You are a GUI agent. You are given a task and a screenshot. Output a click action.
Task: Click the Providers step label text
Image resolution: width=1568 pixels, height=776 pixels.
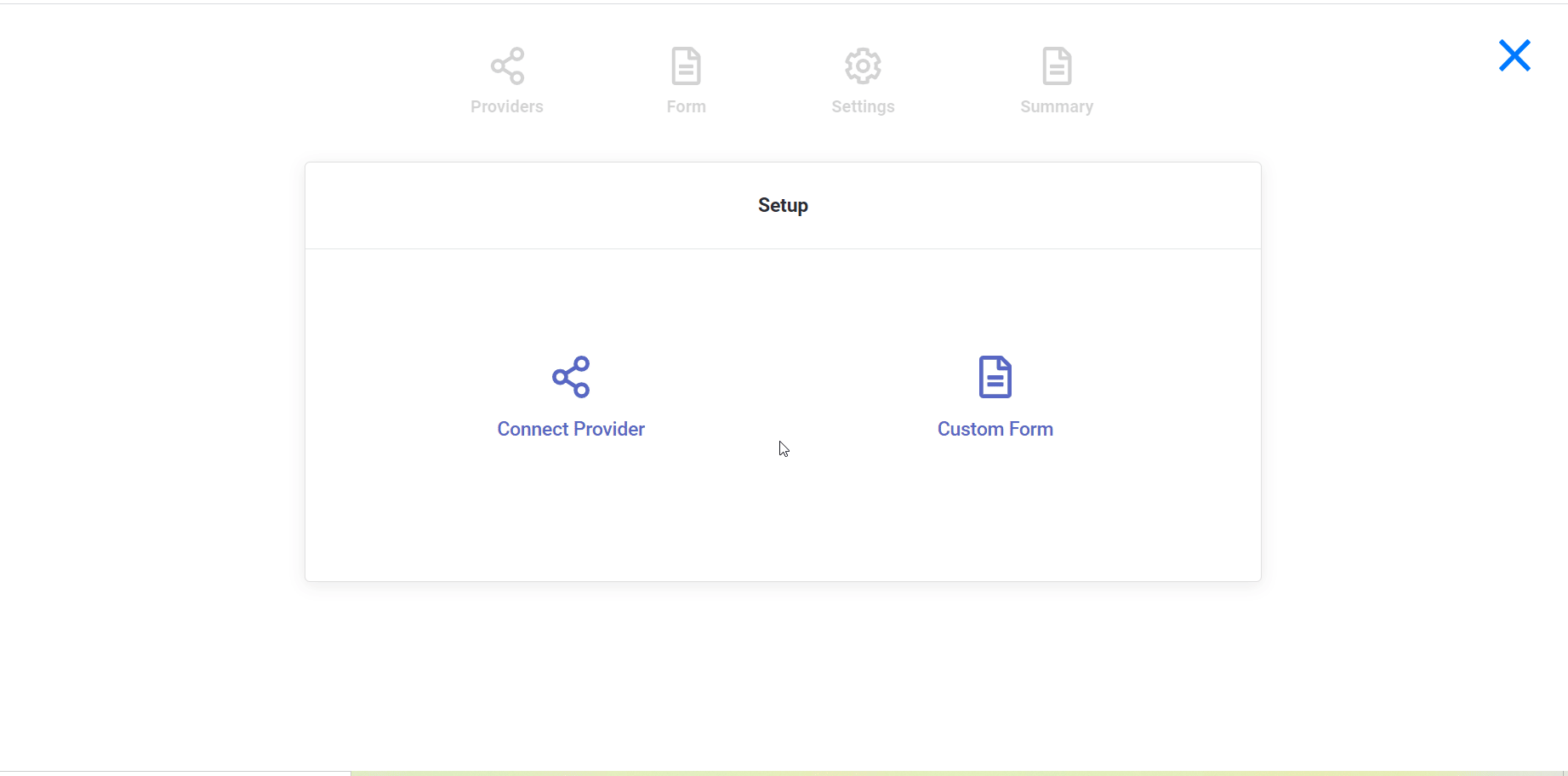507,106
